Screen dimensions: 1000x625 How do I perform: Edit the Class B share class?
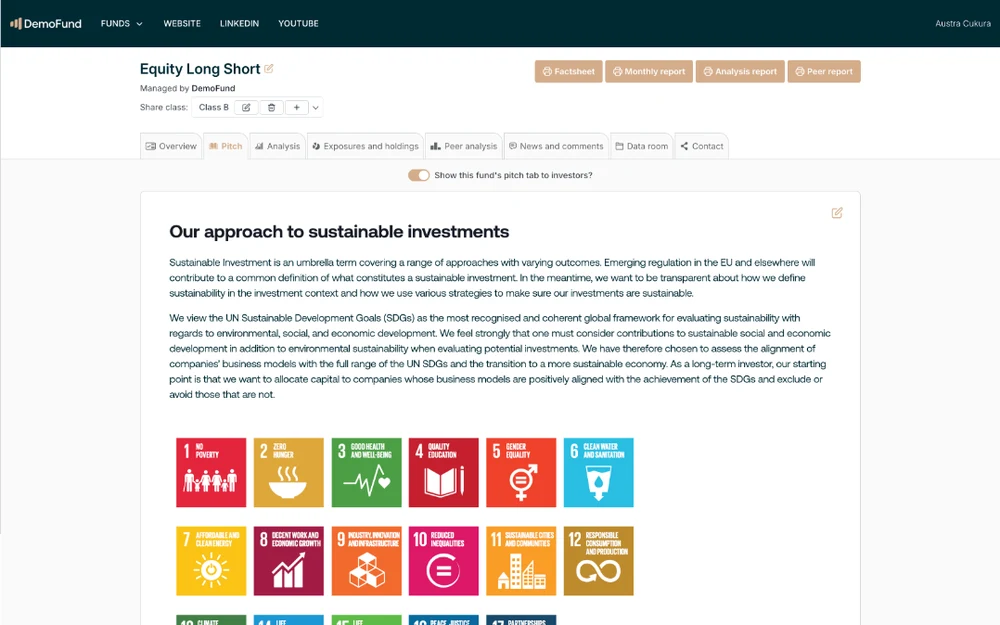click(x=246, y=107)
